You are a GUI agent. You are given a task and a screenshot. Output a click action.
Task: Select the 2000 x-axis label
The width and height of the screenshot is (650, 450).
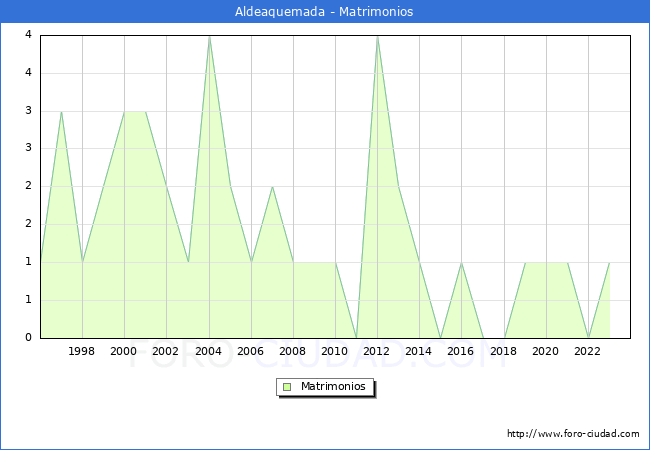pyautogui.click(x=124, y=351)
